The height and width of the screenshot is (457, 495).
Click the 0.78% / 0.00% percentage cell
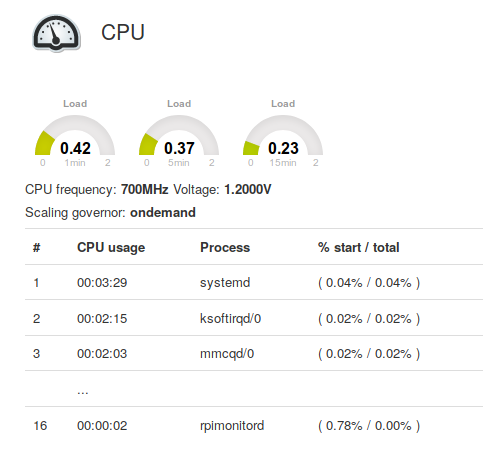[369, 426]
